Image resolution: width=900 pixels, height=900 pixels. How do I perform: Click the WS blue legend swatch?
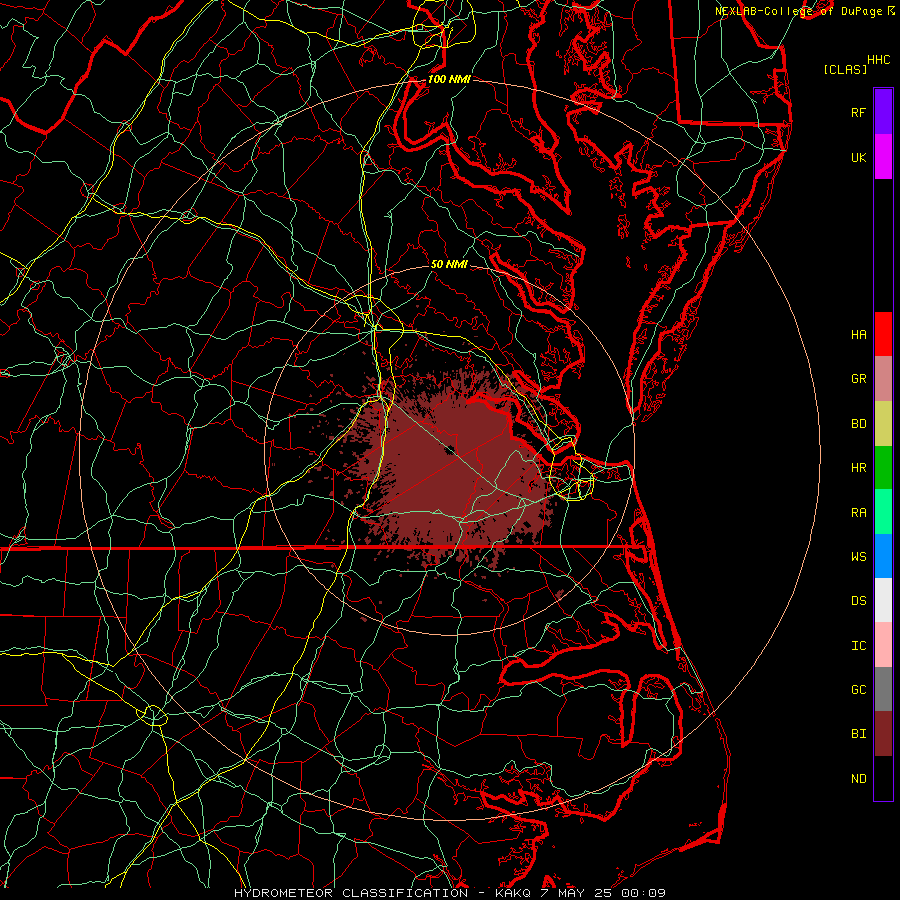point(883,556)
